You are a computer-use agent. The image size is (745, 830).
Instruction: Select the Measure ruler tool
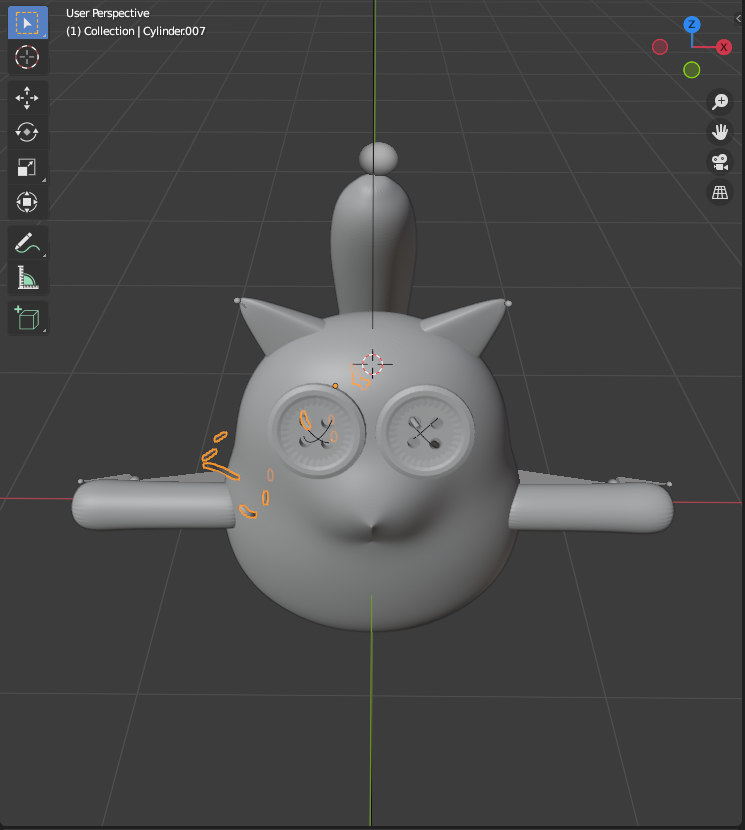tap(28, 277)
